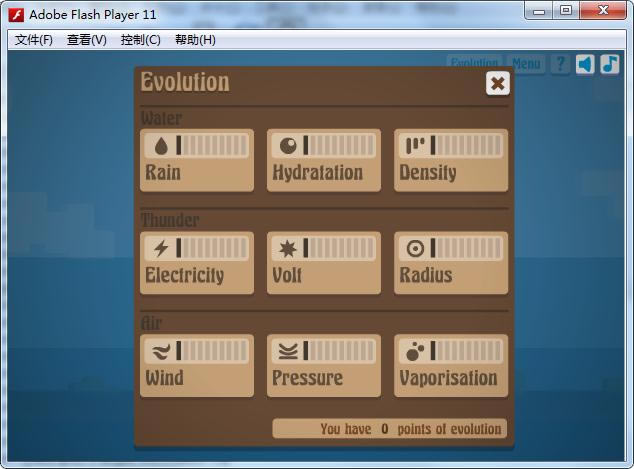Click the Rain raindrop icon
634x469 pixels.
click(x=161, y=145)
